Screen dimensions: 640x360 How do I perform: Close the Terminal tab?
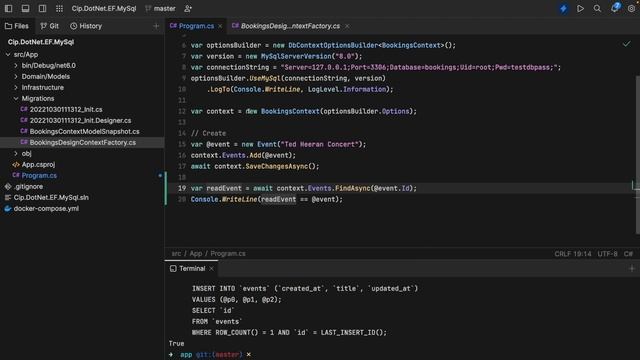(x=211, y=269)
